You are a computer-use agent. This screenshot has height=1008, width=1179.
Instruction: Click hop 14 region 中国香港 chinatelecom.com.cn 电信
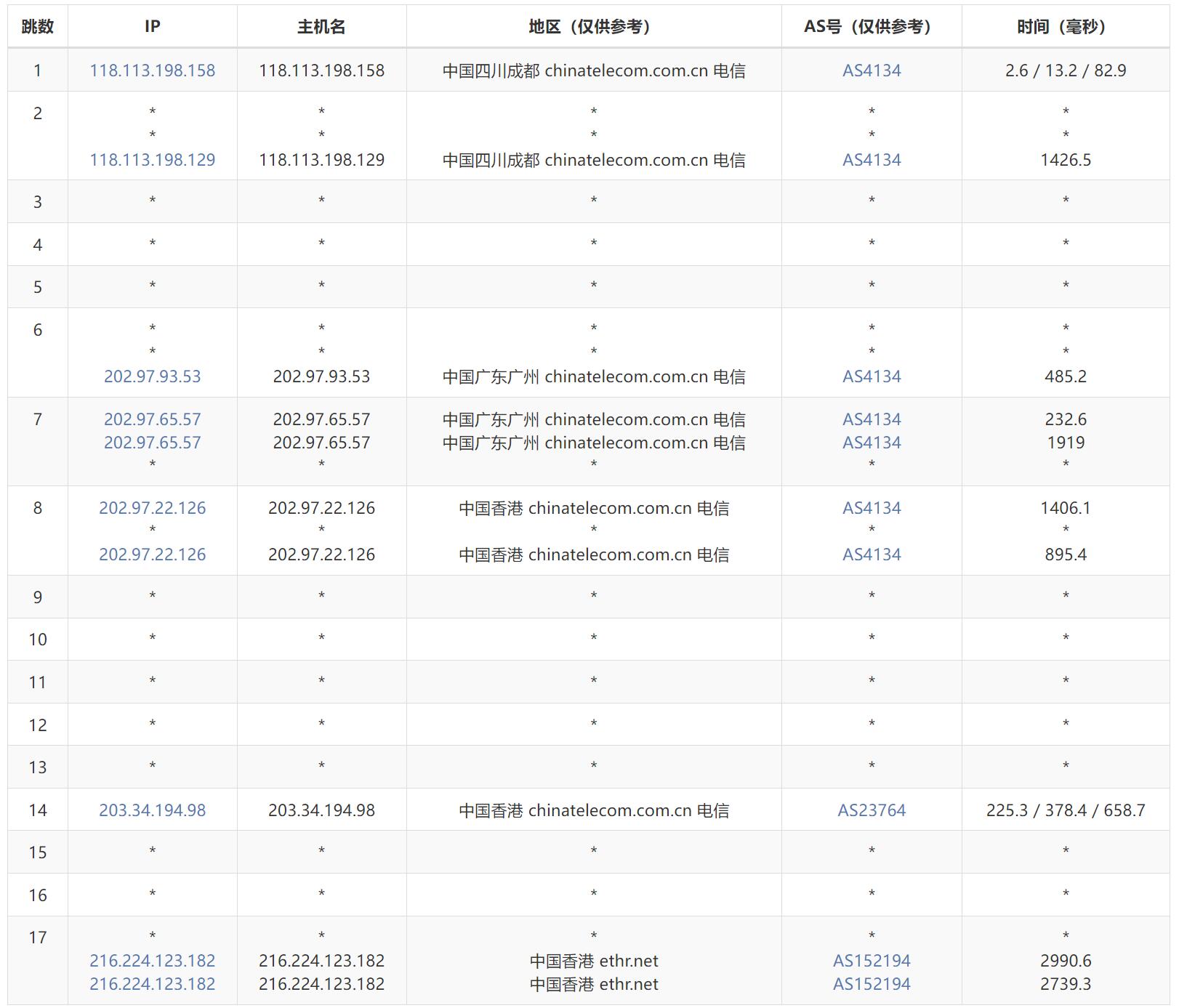coord(594,810)
